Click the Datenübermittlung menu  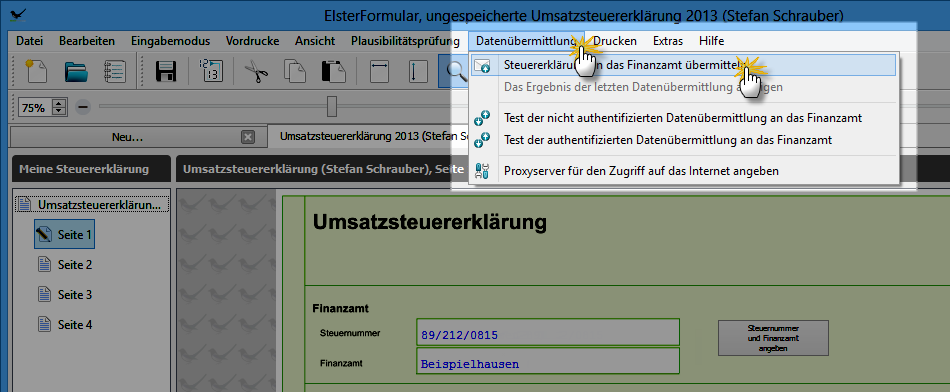(526, 41)
